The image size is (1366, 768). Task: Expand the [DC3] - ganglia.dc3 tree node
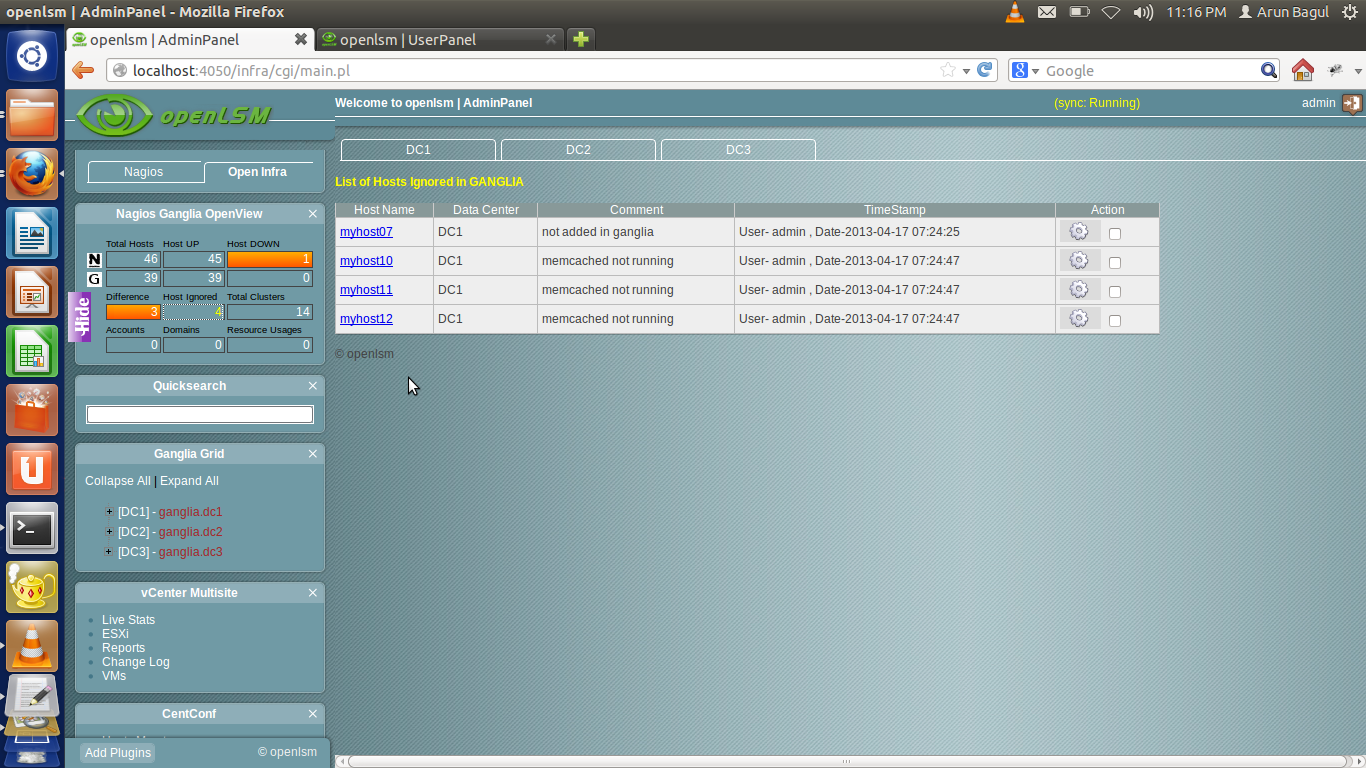coord(109,551)
